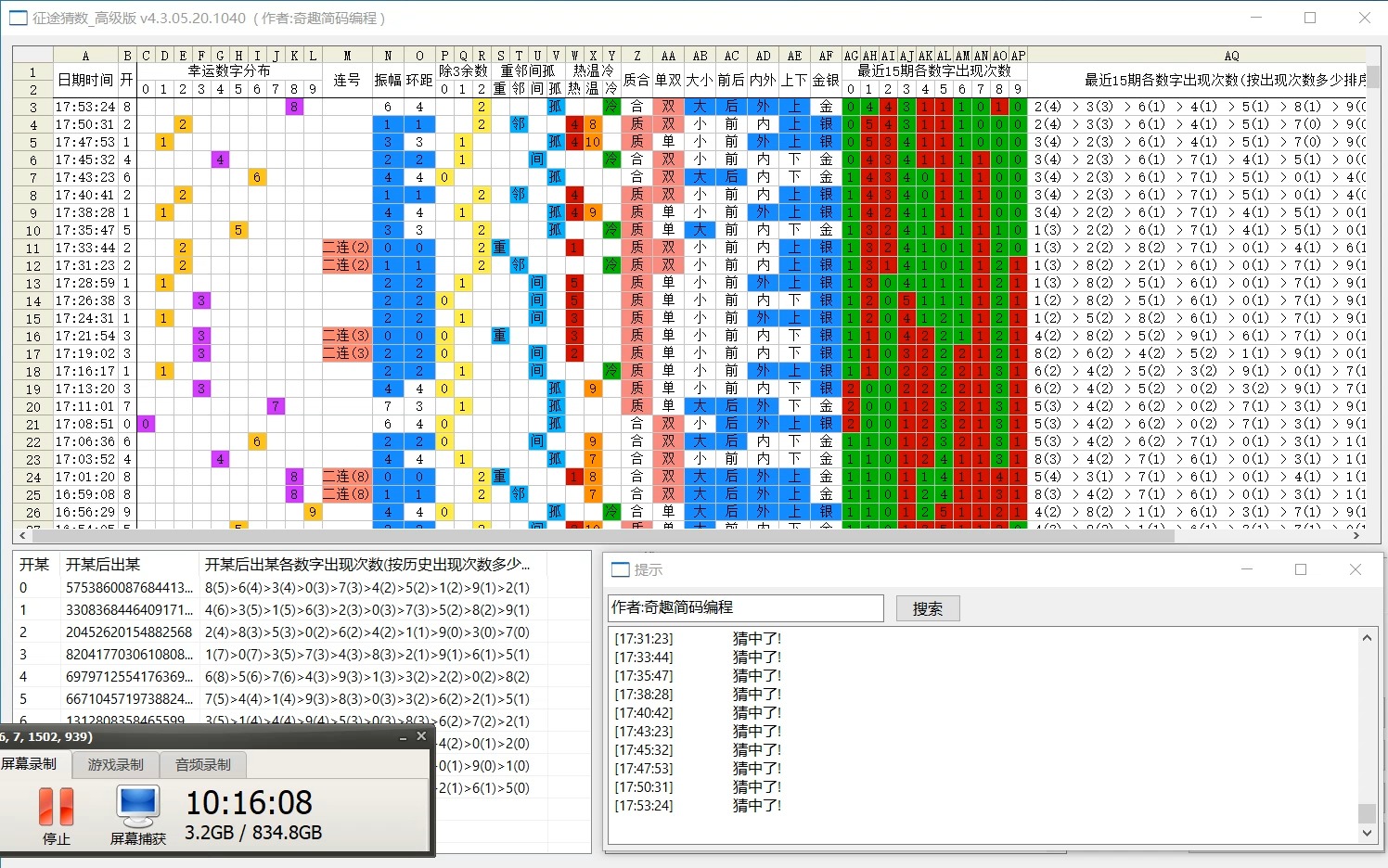Maximize the 征途猜数 main window

[1310, 18]
